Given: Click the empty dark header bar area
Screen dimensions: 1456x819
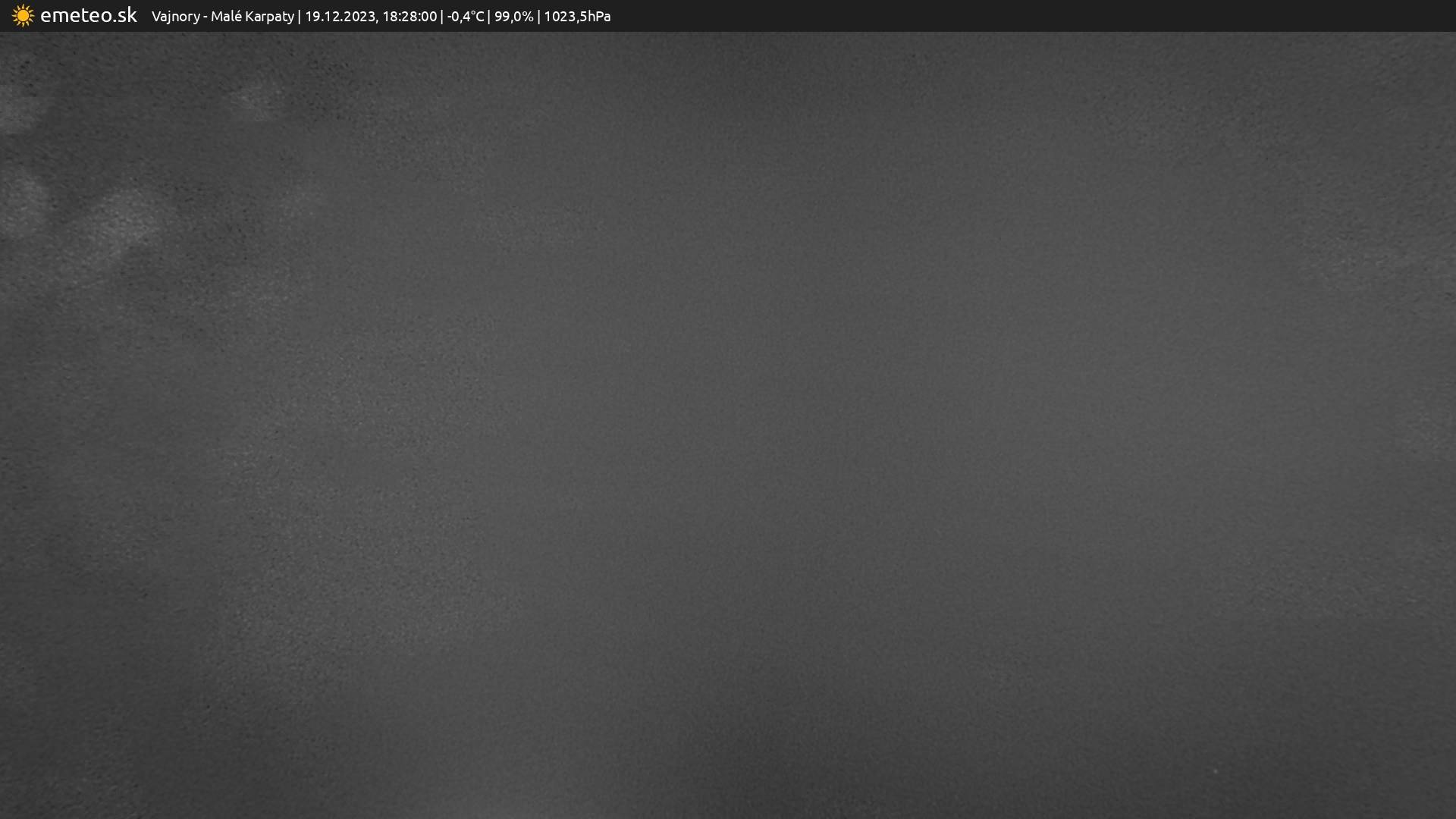Looking at the screenshot, I should (x=1031, y=16).
